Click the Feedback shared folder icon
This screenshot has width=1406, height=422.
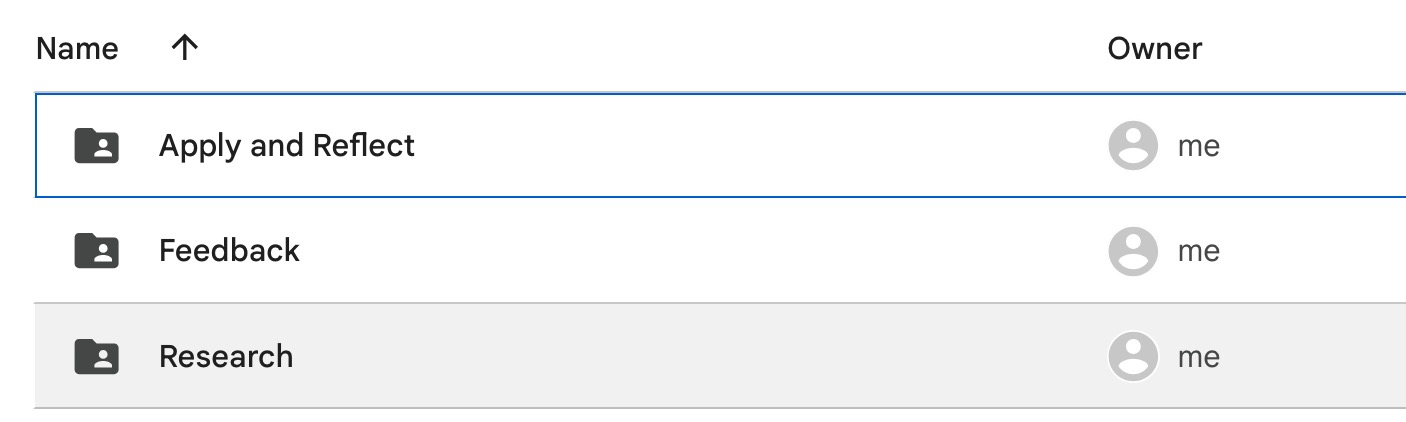point(97,250)
